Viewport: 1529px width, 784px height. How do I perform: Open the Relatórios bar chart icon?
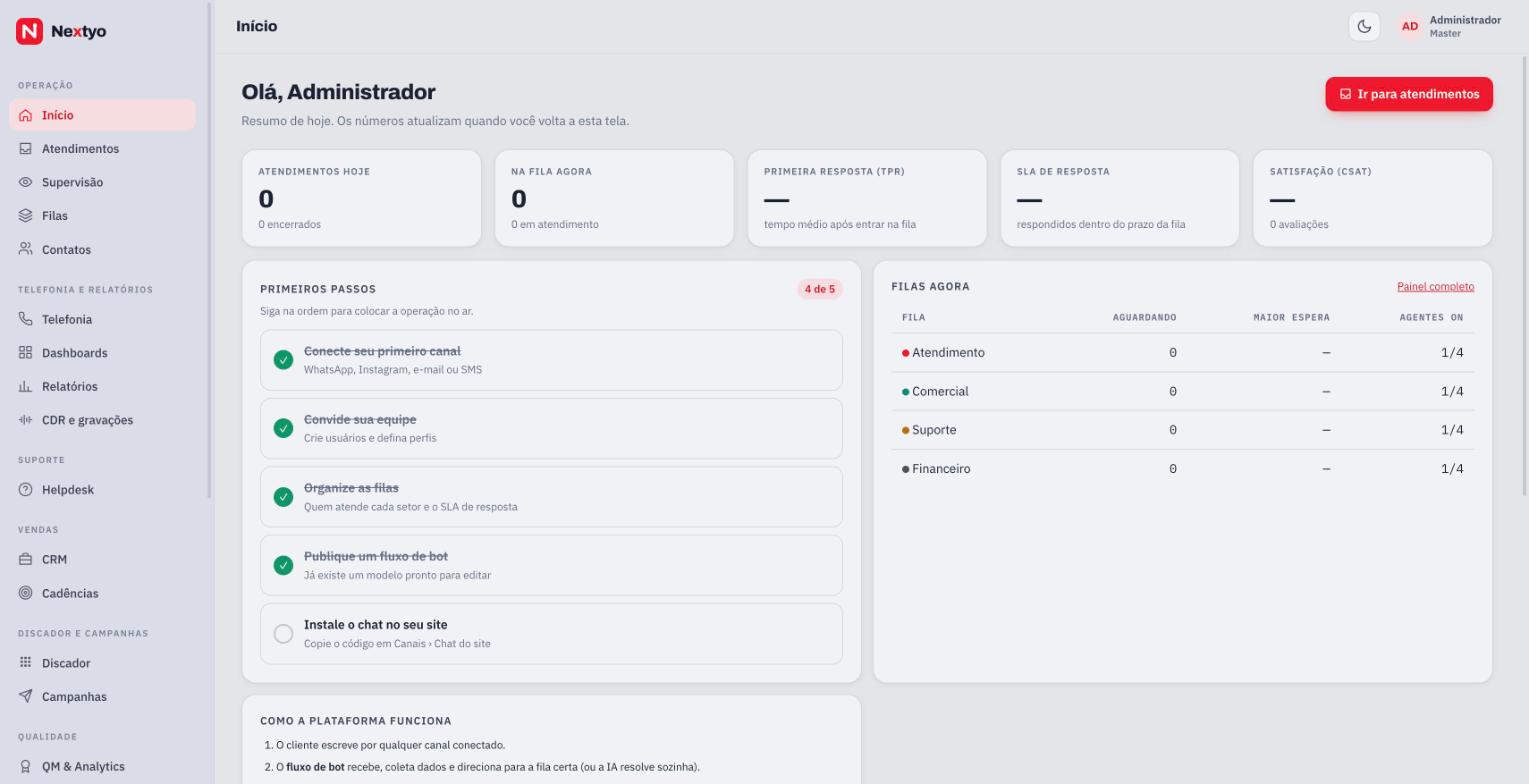click(26, 386)
